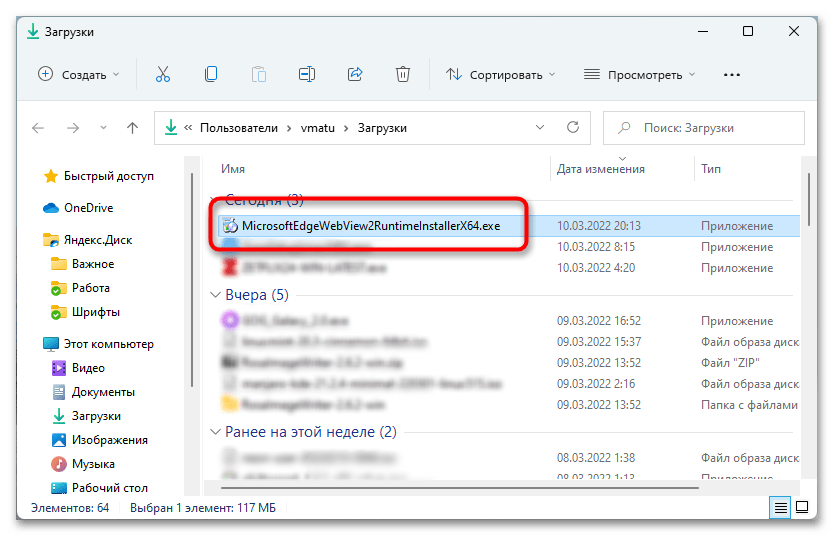This screenshot has width=834, height=536.
Task: Click the Copy icon in toolbar
Action: tap(211, 74)
